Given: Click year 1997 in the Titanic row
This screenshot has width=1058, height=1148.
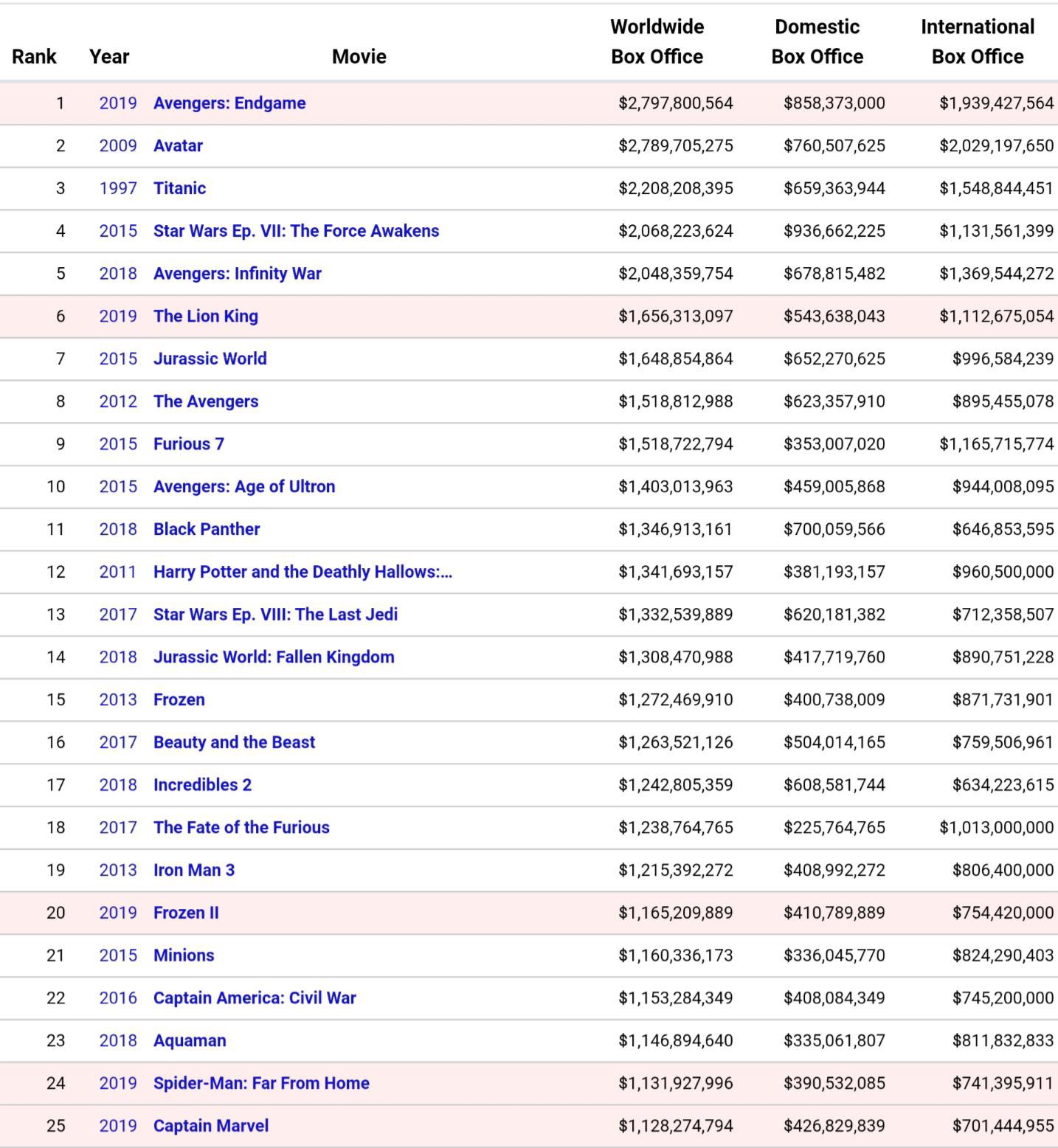Looking at the screenshot, I should 118,188.
